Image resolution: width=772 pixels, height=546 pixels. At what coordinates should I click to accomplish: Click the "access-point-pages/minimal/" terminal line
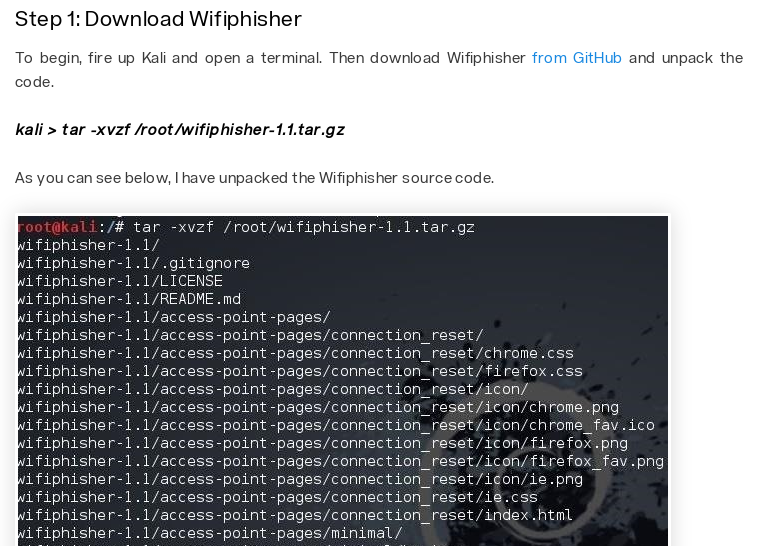pos(210,533)
